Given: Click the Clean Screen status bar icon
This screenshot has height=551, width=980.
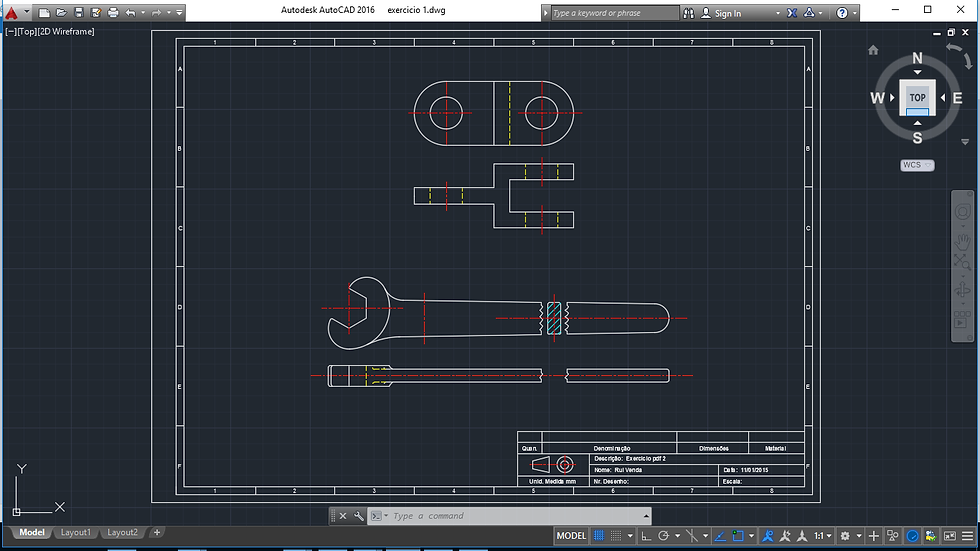Looking at the screenshot, I should [950, 535].
